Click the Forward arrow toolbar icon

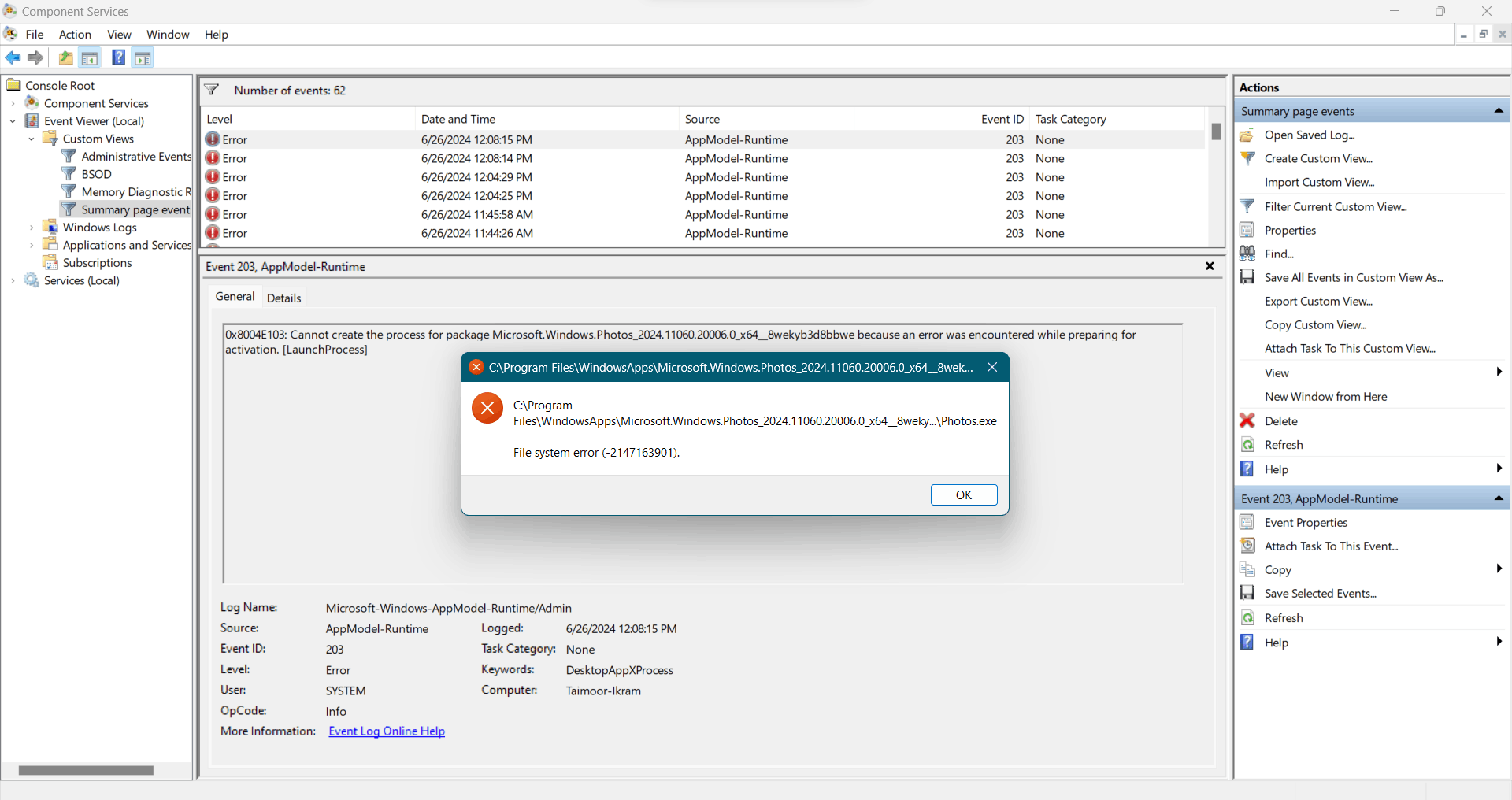coord(35,57)
